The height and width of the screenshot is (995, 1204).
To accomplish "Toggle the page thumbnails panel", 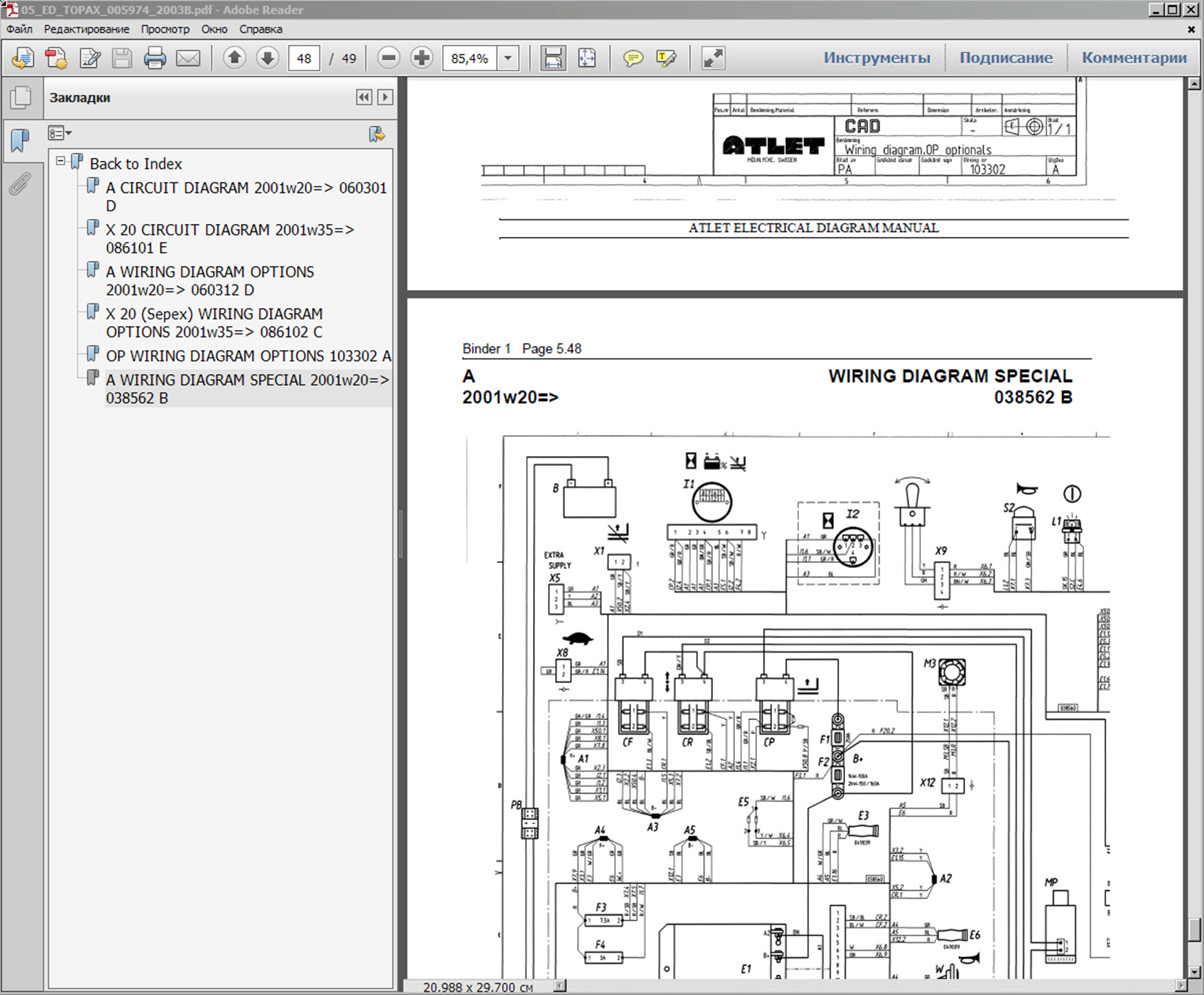I will pos(21,97).
